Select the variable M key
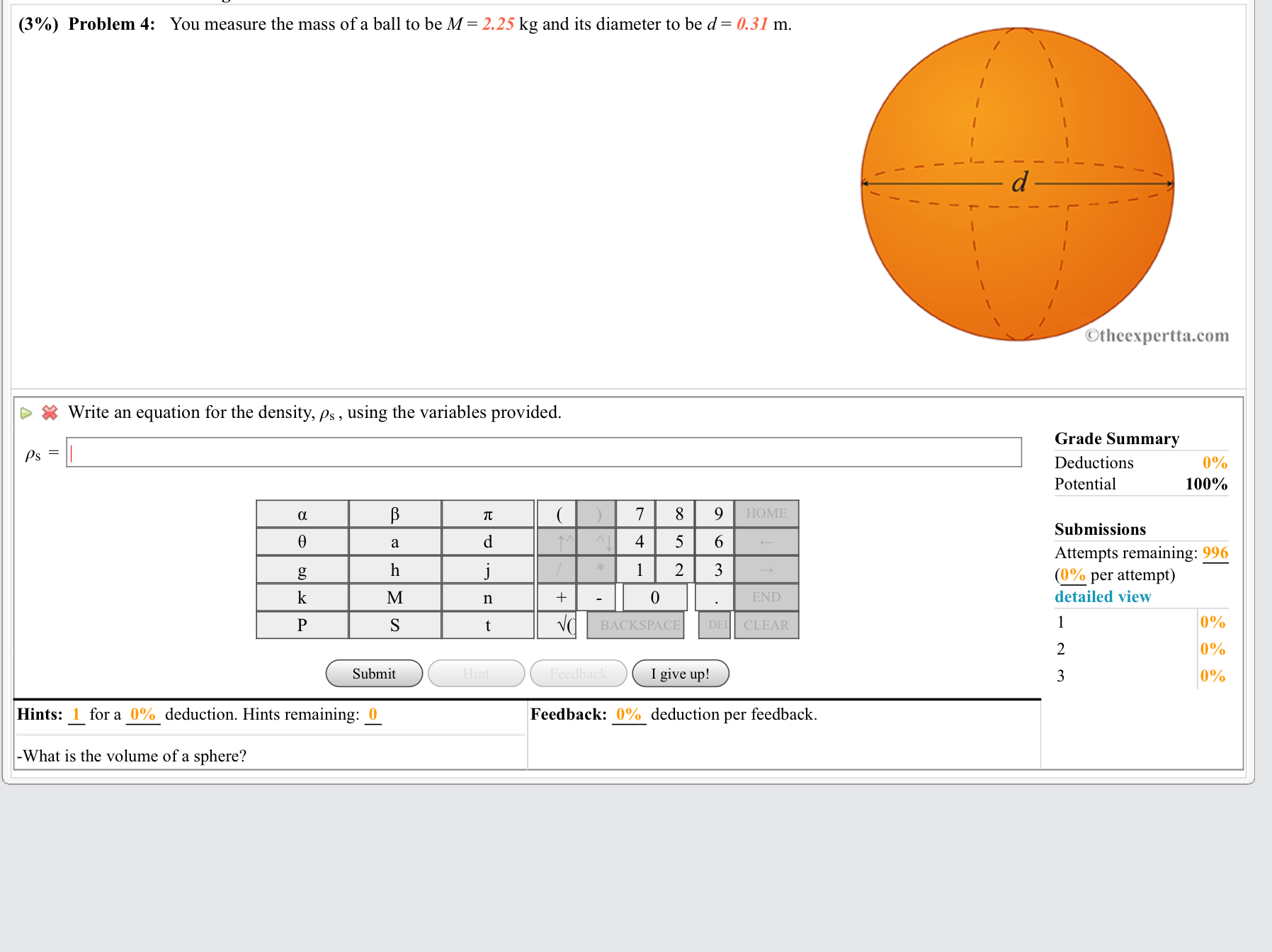This screenshot has height=952, width=1272. [394, 597]
